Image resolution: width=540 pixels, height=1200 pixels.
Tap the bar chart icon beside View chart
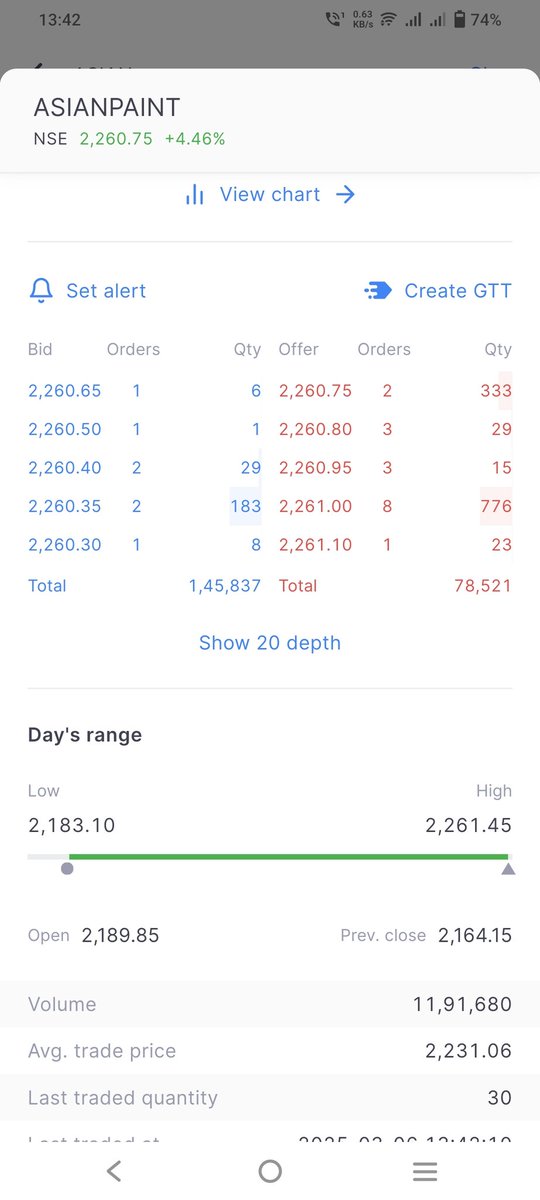point(195,195)
